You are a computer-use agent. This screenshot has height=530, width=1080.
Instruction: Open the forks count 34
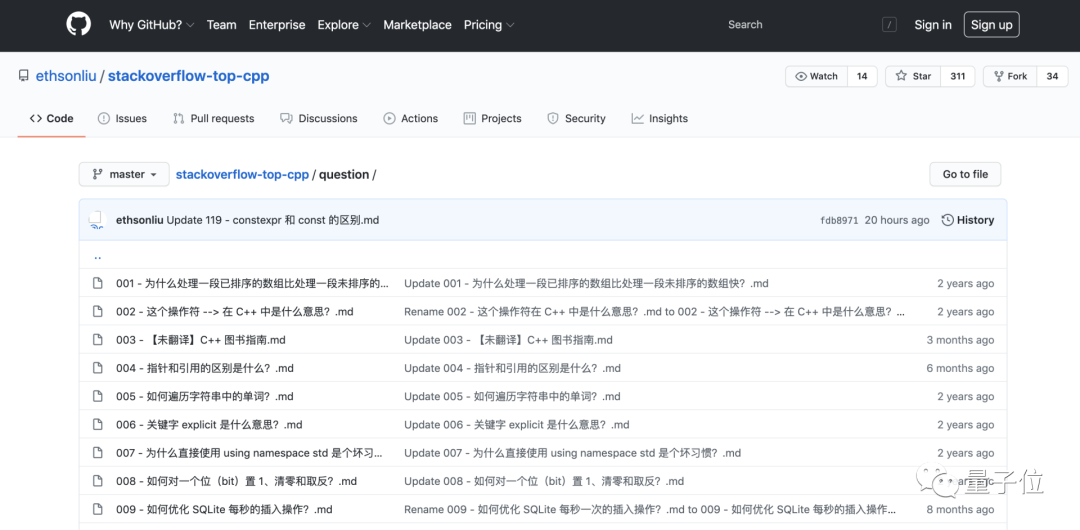pos(1052,77)
